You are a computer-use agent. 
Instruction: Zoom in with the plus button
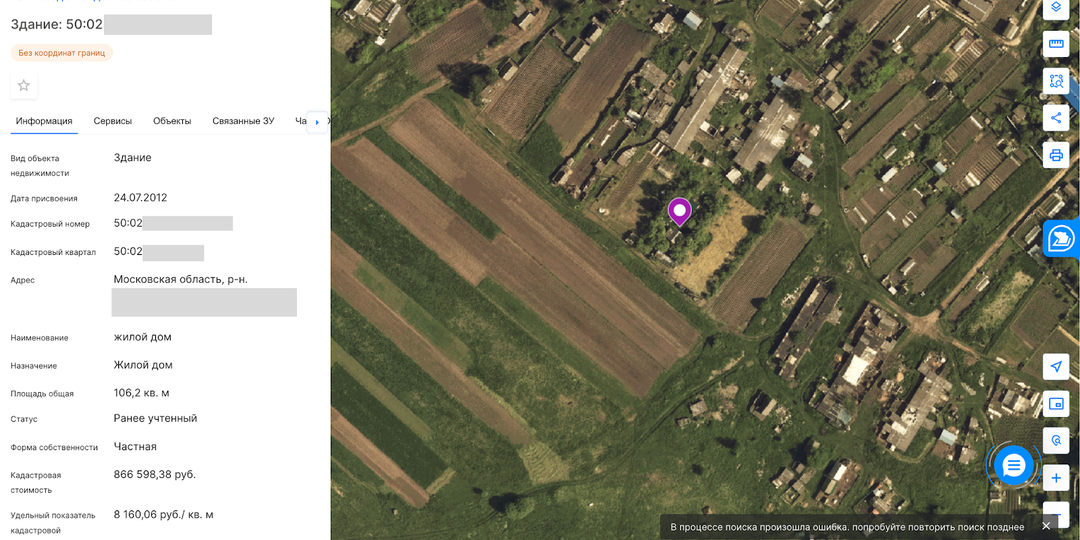(1056, 477)
